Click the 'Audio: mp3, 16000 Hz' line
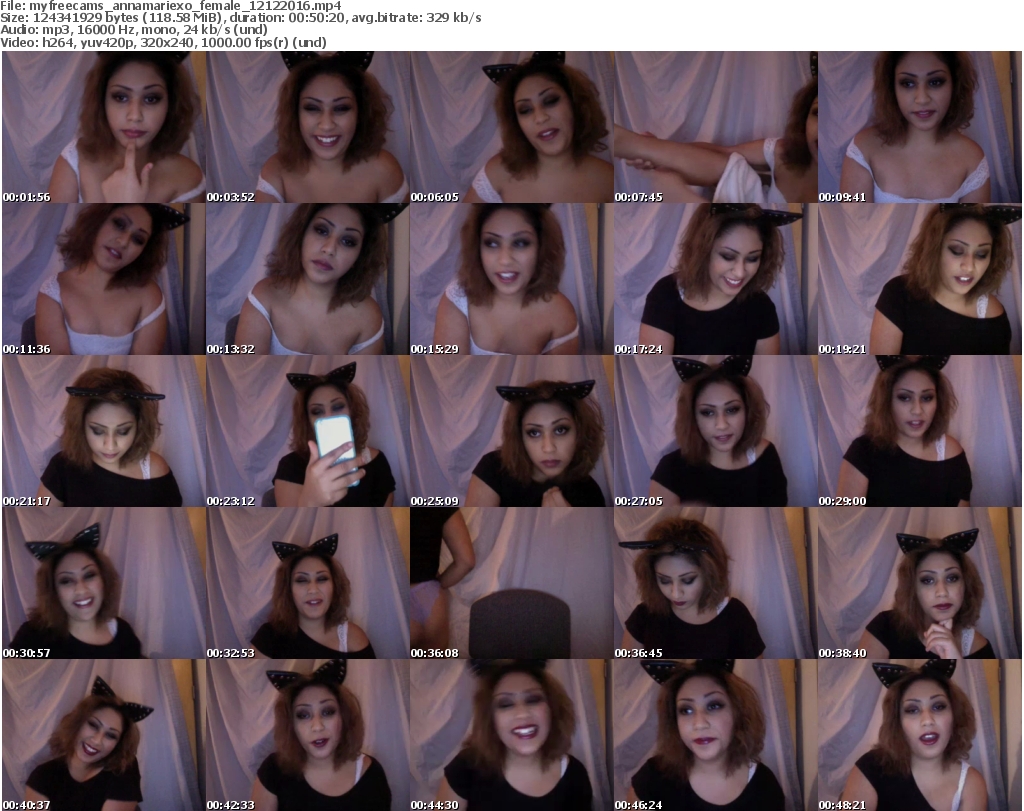Screen dimensions: 1024x811 point(134,29)
